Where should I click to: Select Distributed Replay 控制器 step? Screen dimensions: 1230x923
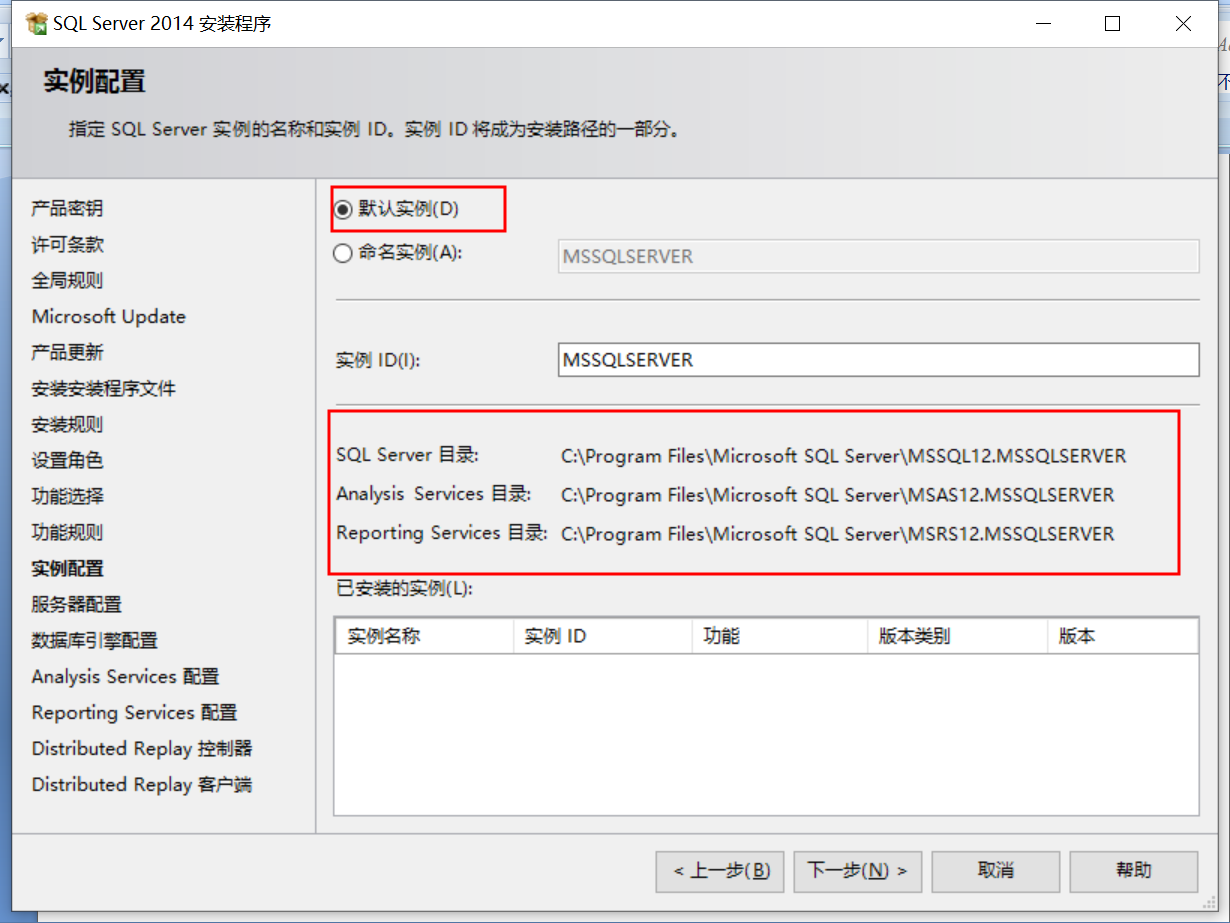(142, 749)
